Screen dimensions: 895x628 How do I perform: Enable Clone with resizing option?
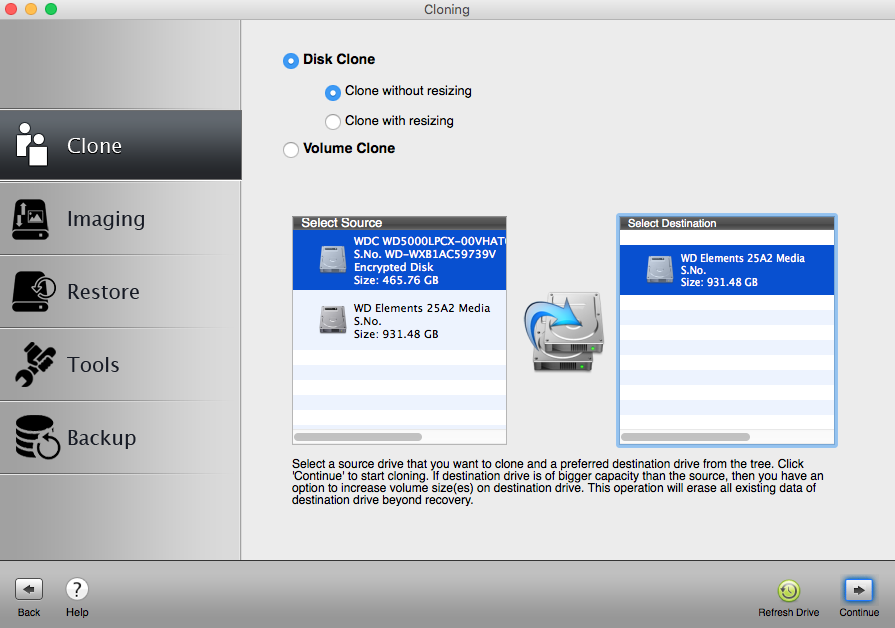pos(333,122)
